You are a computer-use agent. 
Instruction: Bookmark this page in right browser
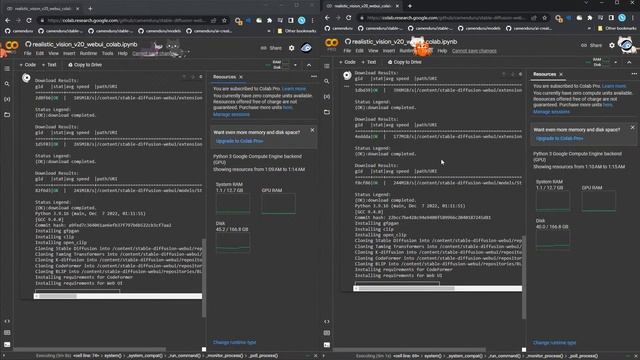tap(544, 18)
